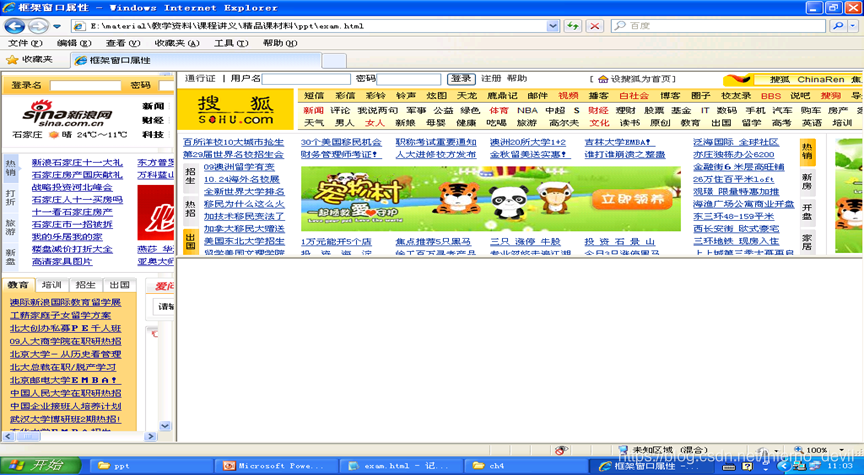Click left frame horizontal scrollbar left arrow
The width and height of the screenshot is (864, 475).
[8, 436]
